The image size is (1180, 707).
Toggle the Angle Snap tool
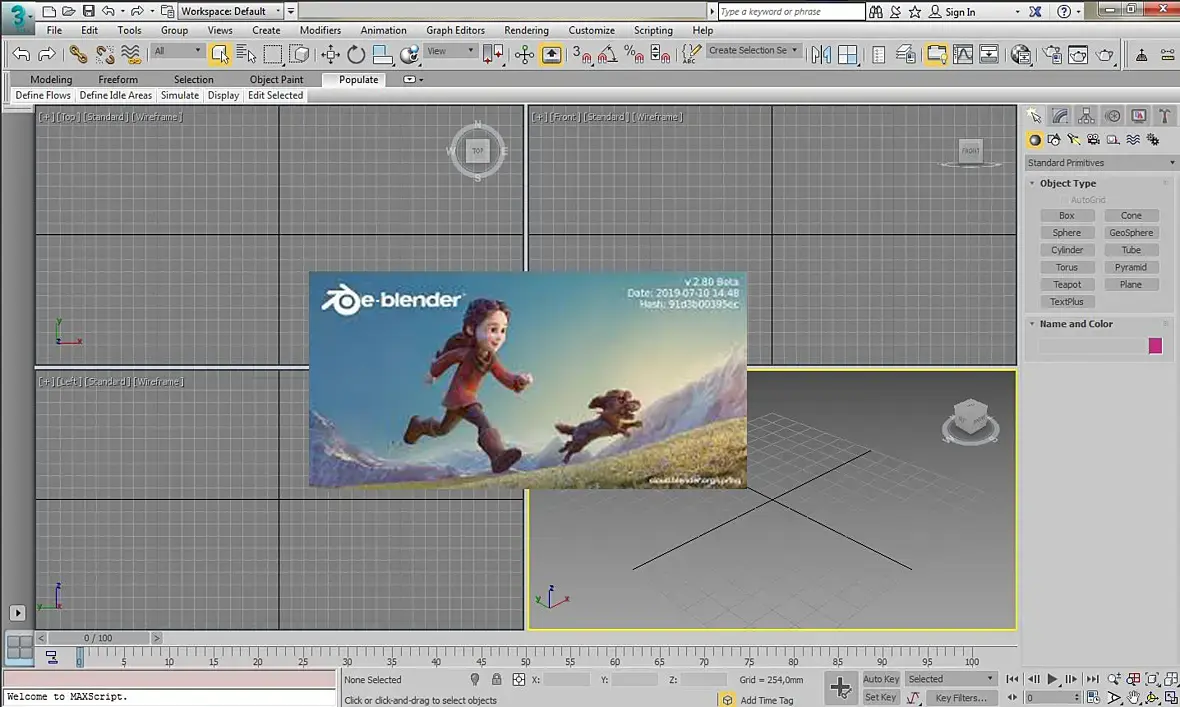(607, 54)
